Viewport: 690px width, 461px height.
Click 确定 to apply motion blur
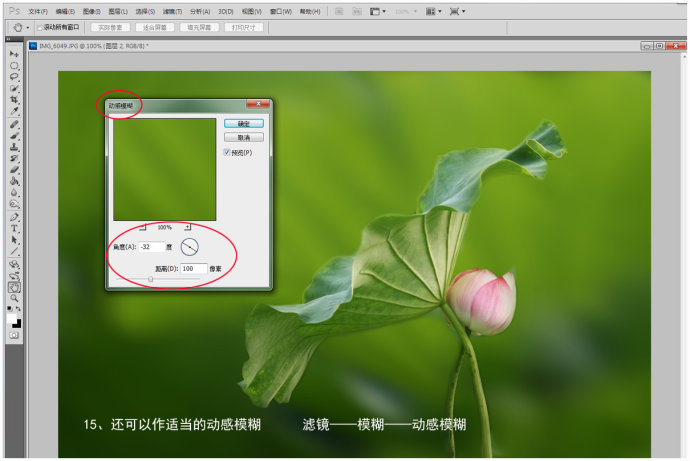coord(243,124)
